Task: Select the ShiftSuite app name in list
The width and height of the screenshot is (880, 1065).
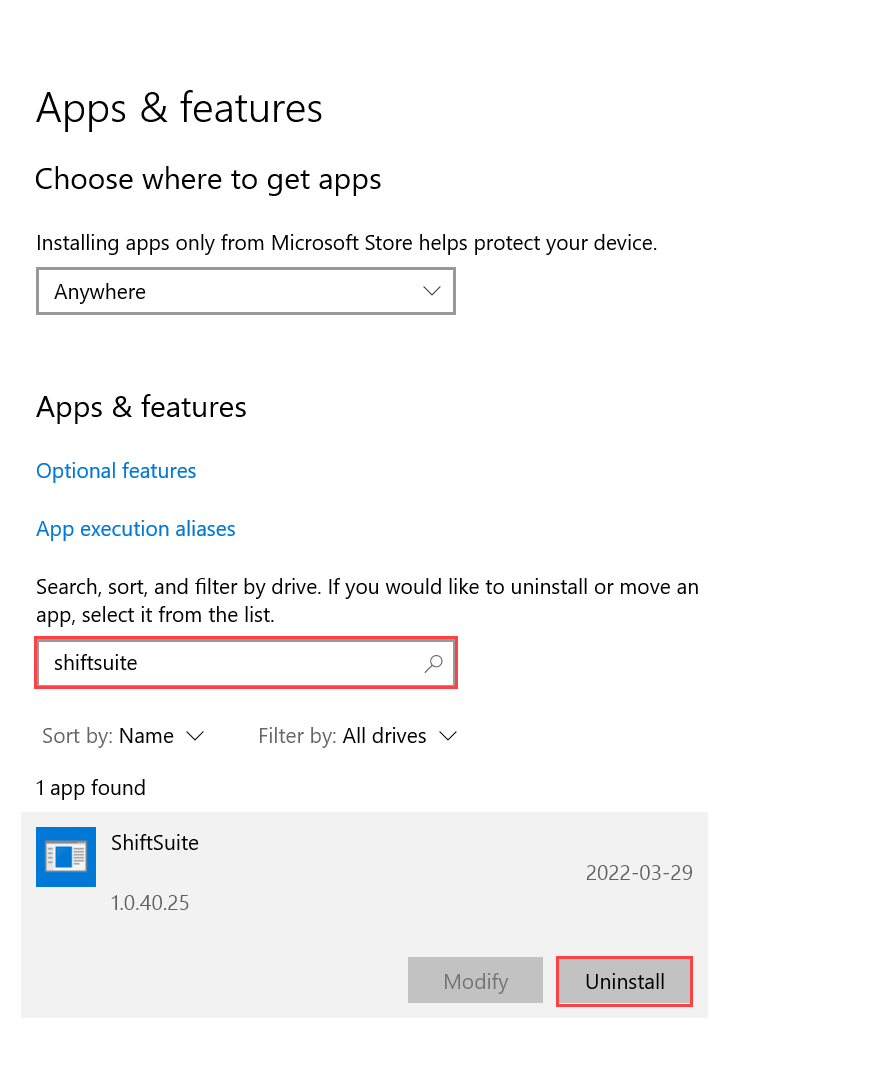Action: [x=155, y=843]
